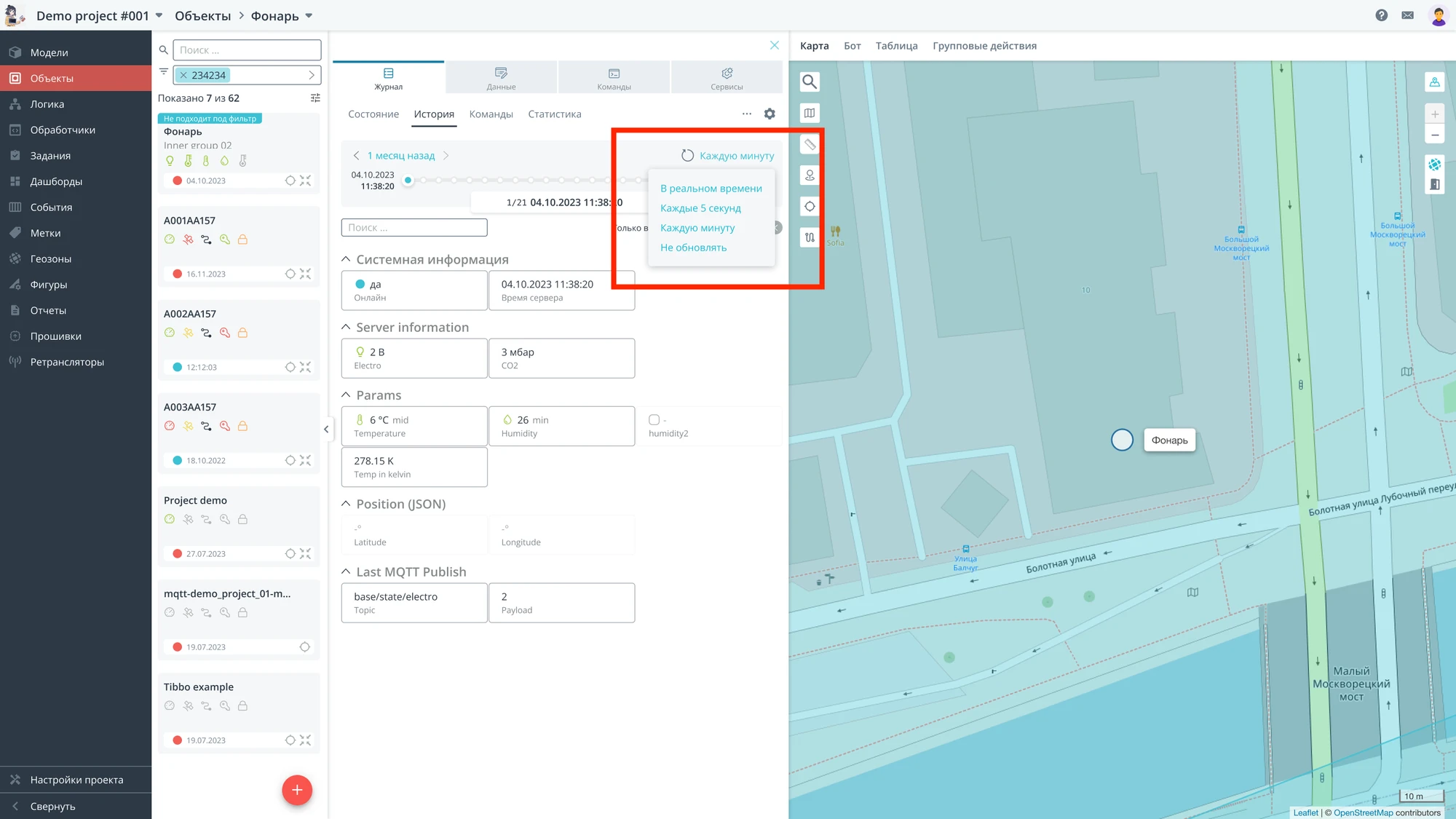Toggle the humidity2 checkbox

654,420
